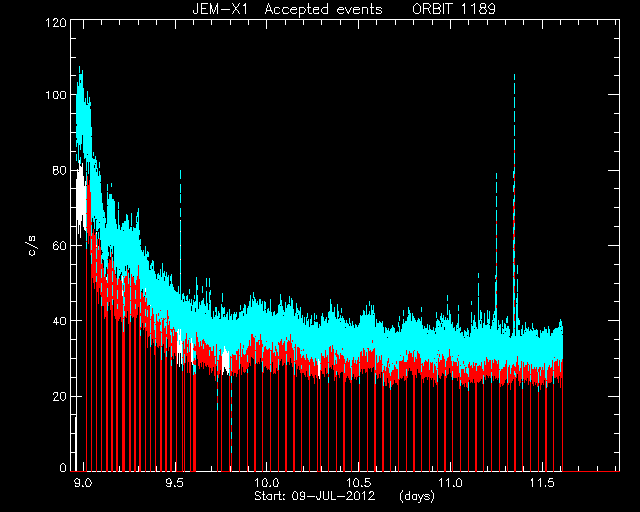The width and height of the screenshot is (640, 512).
Task: Click the y-axis tick label 80
Action: 59,170
